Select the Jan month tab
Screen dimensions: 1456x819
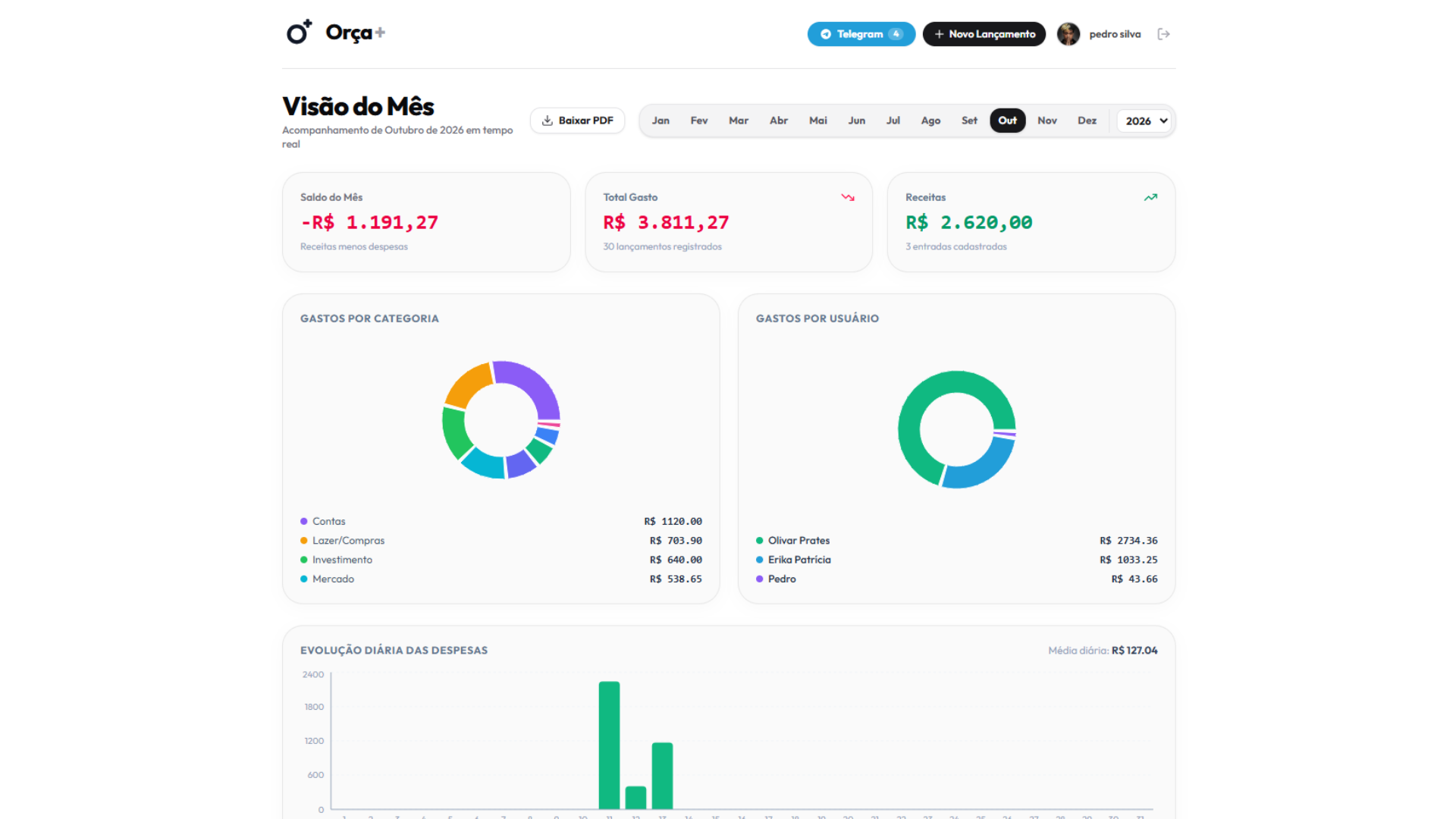coord(661,121)
